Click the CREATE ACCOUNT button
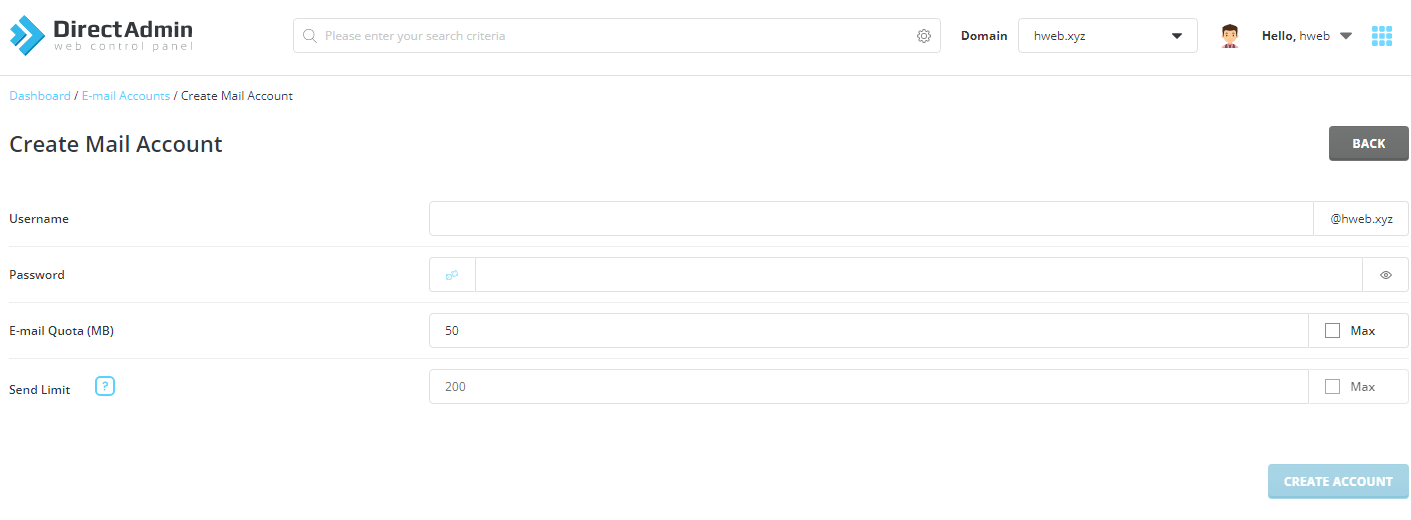Image resolution: width=1411 pixels, height=520 pixels. (1337, 481)
